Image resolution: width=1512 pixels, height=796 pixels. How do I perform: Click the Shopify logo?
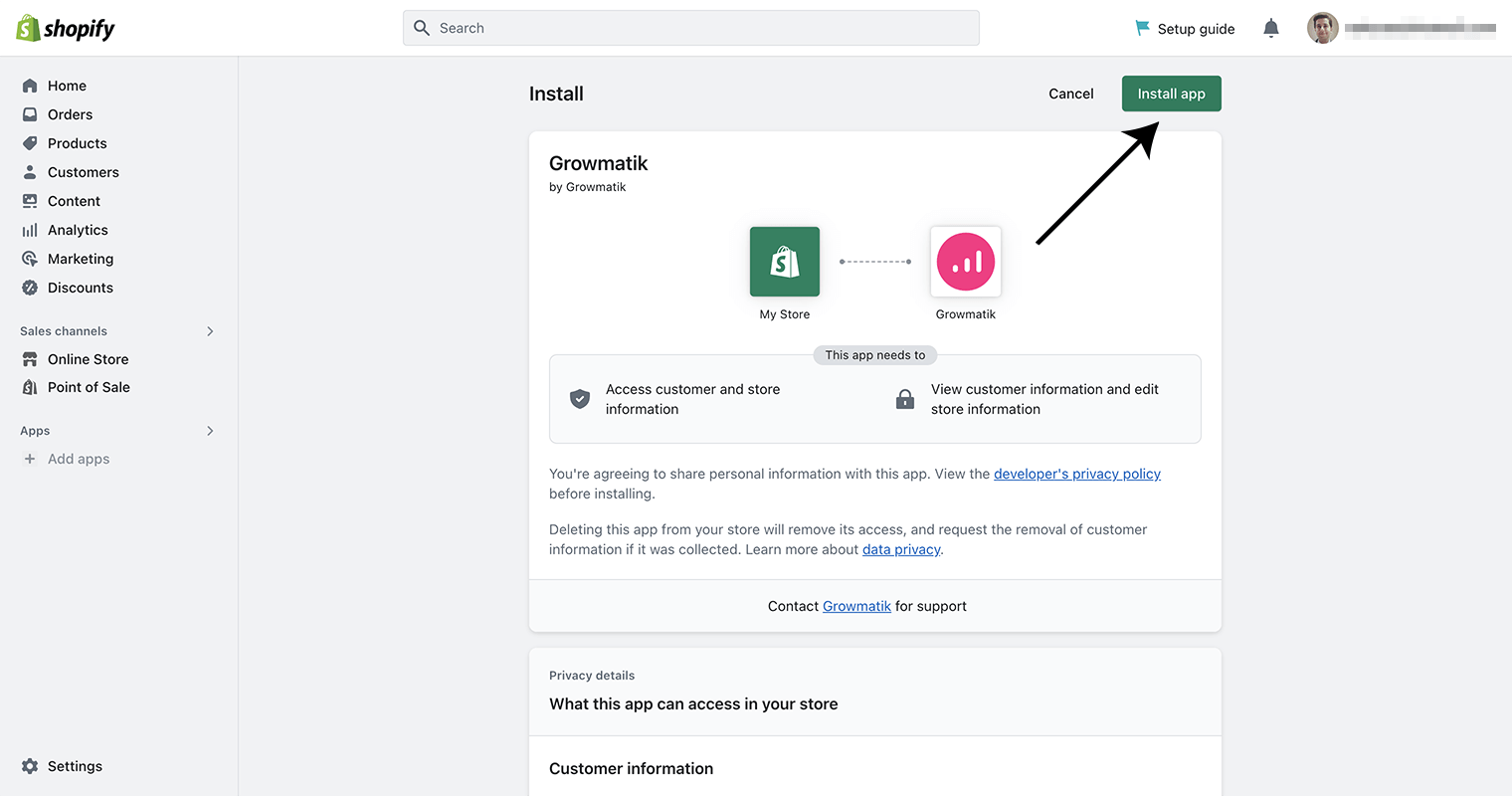click(x=66, y=28)
